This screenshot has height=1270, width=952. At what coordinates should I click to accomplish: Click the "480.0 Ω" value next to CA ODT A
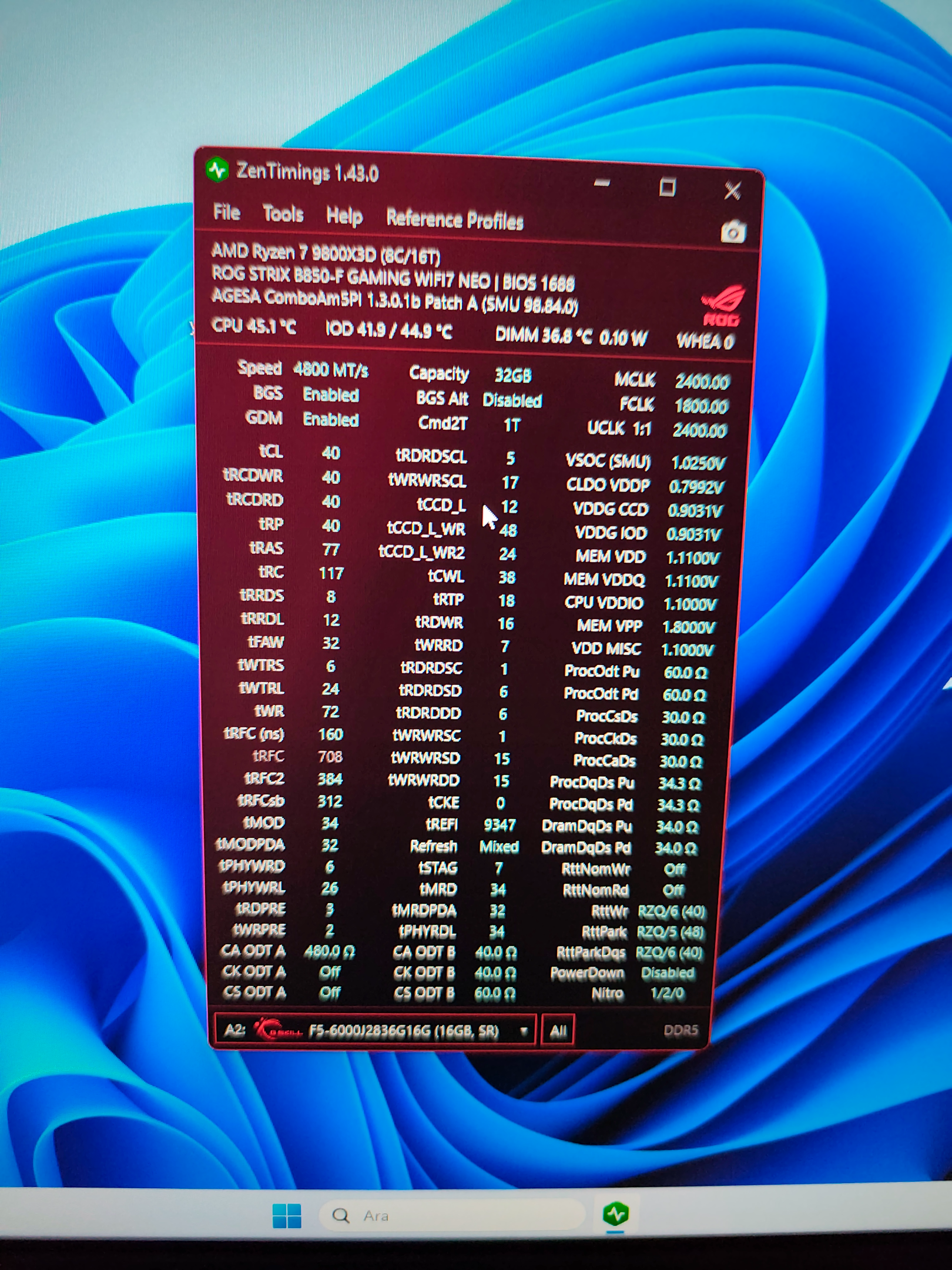coord(330,952)
